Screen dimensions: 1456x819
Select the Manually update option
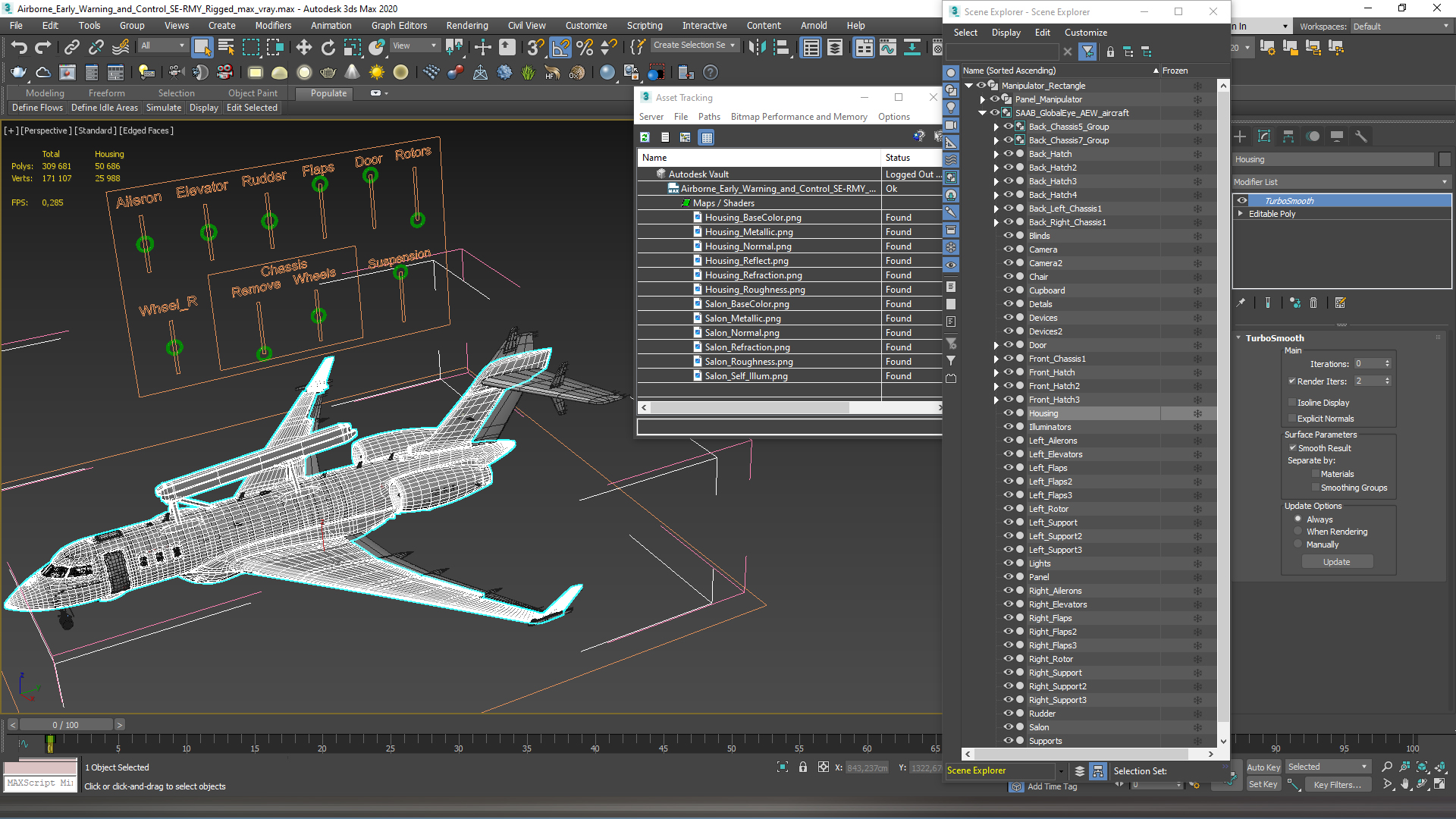tap(1298, 544)
